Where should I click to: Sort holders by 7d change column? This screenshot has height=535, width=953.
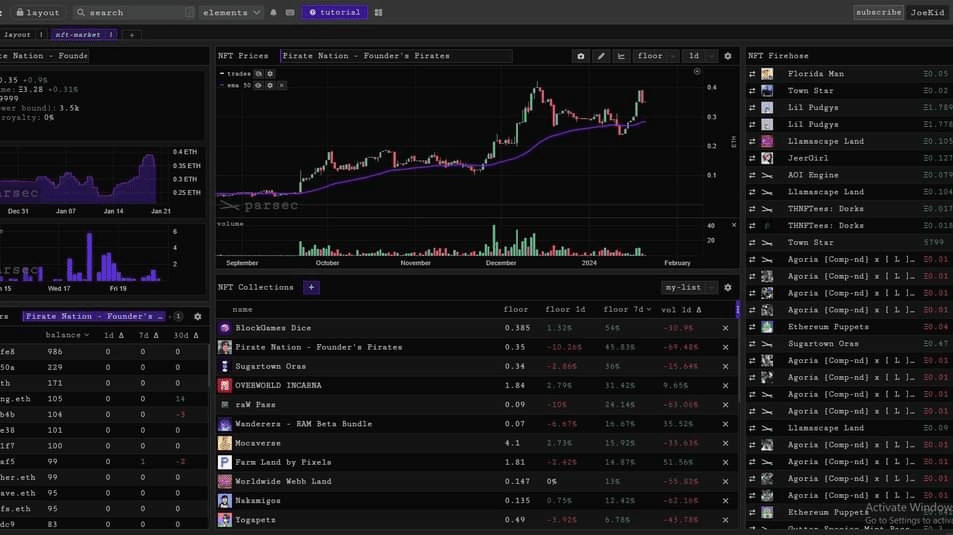(x=148, y=336)
